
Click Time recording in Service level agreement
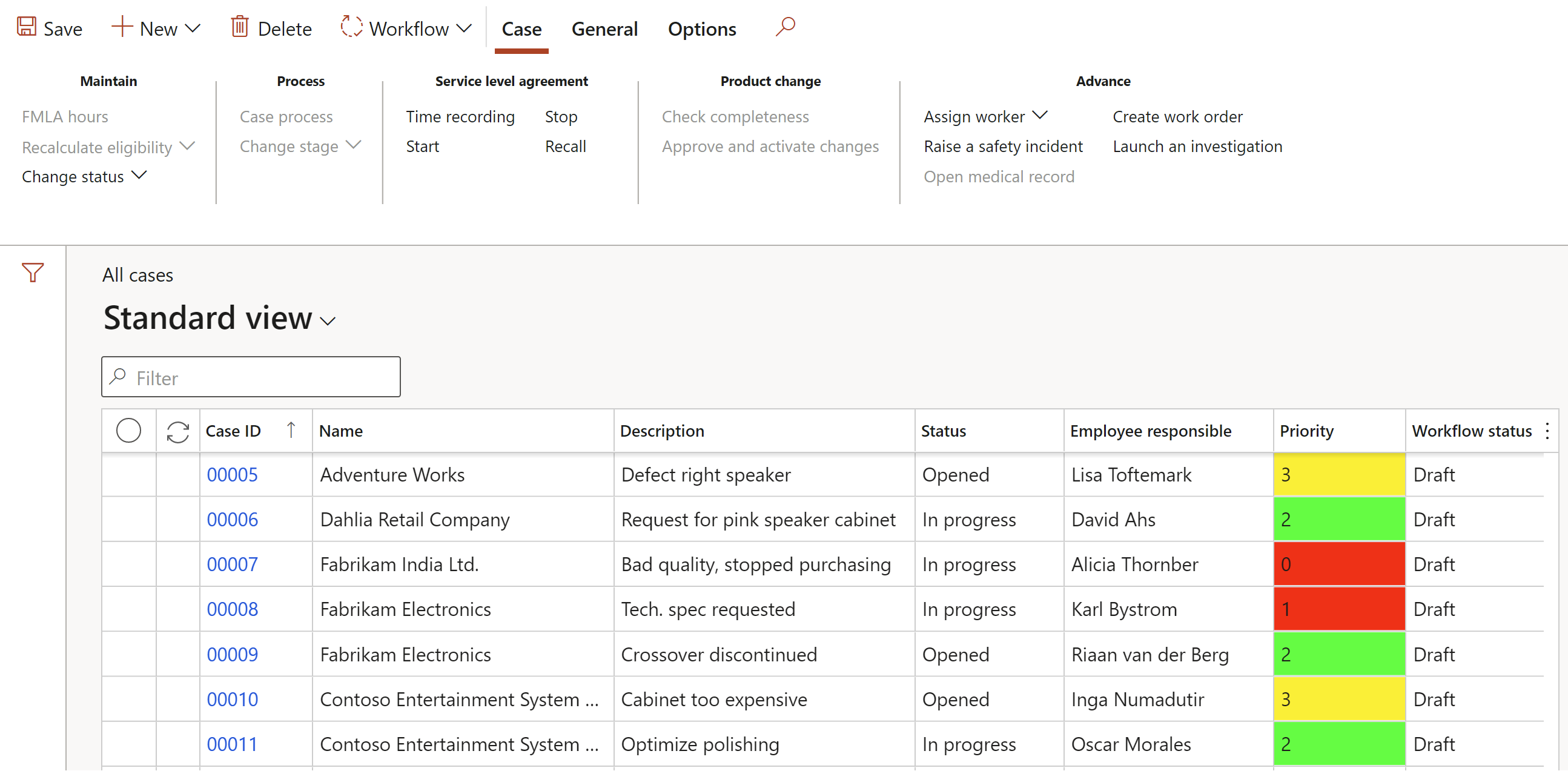(x=460, y=116)
